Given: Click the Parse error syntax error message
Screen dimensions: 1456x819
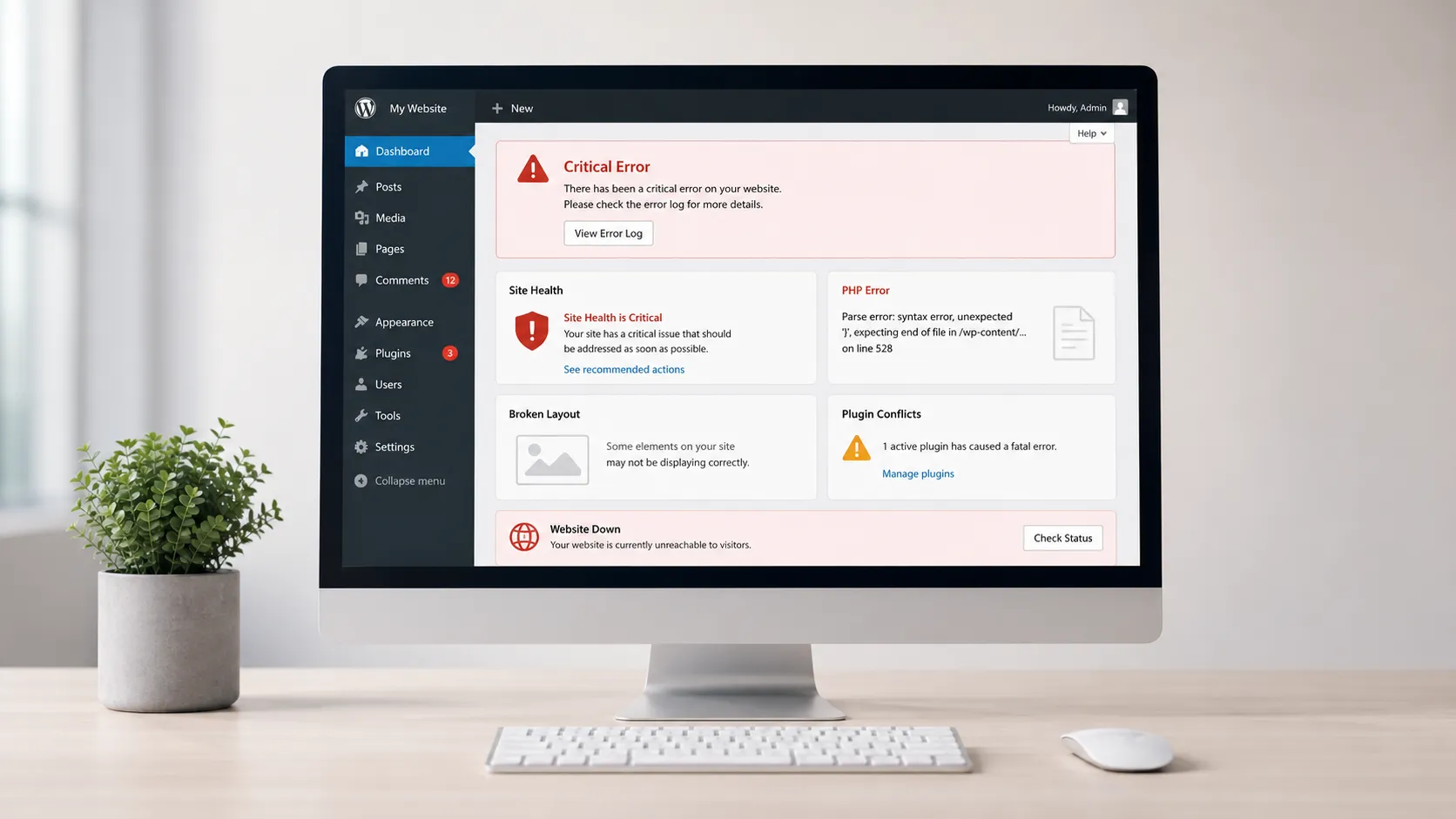Looking at the screenshot, I should pyautogui.click(x=934, y=332).
